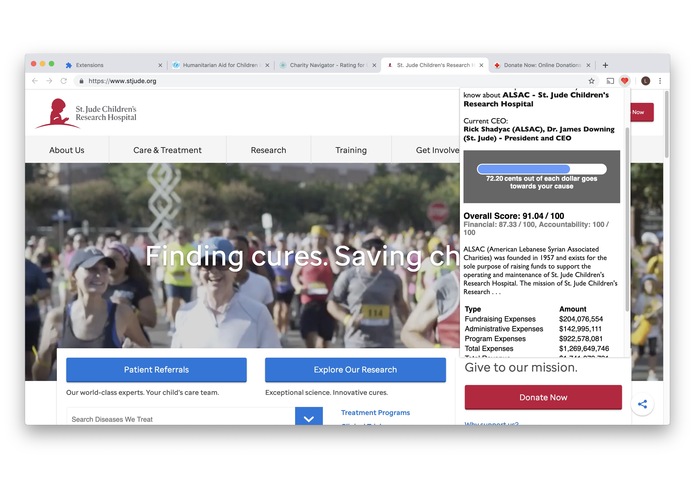The width and height of the screenshot is (695, 494).
Task: Bookmark page with star icon
Action: (591, 81)
